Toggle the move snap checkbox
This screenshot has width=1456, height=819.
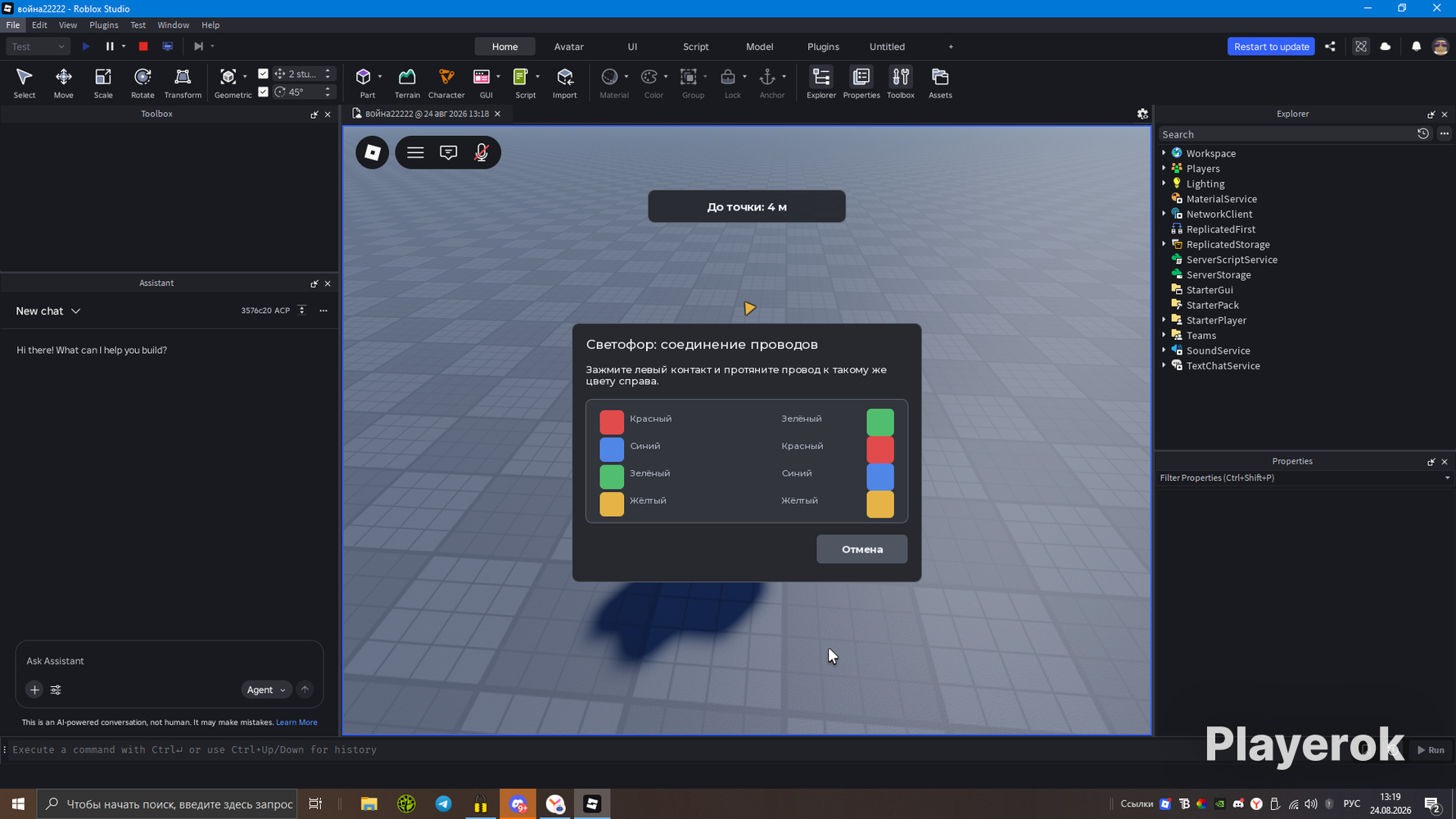263,74
